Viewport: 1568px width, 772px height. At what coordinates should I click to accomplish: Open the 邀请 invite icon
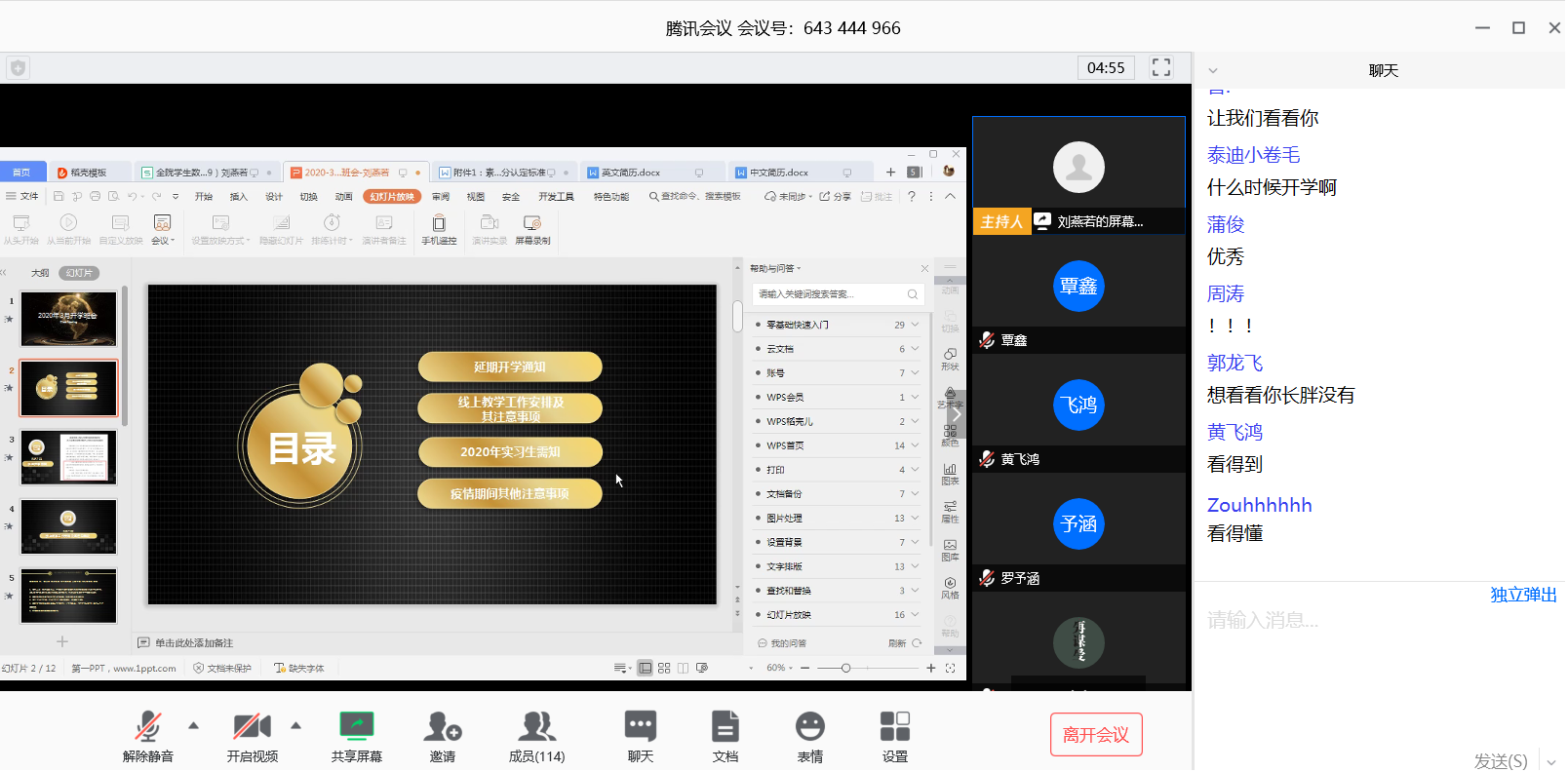point(443,726)
